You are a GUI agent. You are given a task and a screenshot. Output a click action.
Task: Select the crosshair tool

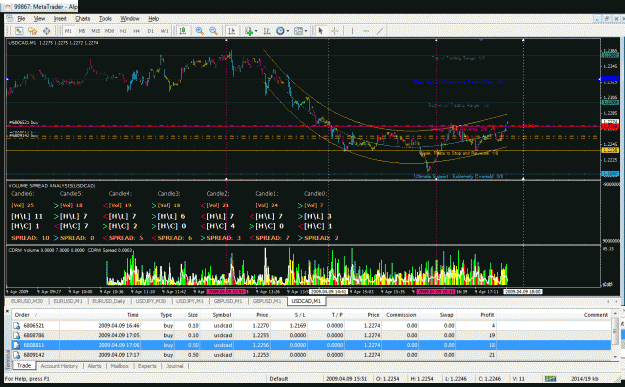tap(335, 31)
